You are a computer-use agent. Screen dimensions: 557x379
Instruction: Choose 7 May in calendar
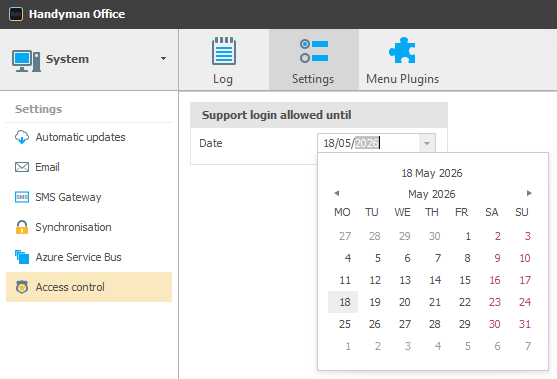tap(438, 258)
